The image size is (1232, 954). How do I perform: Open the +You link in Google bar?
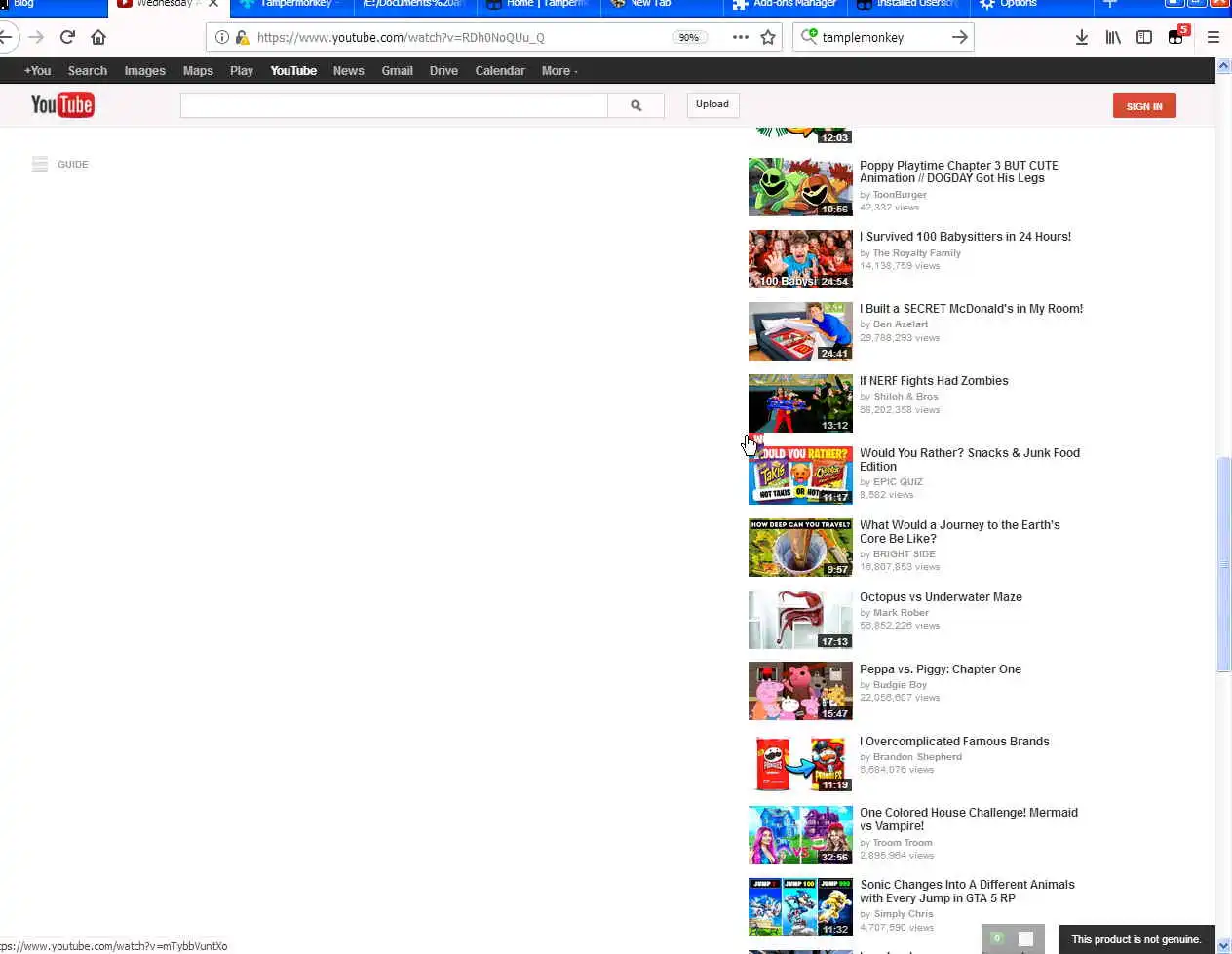(x=37, y=71)
